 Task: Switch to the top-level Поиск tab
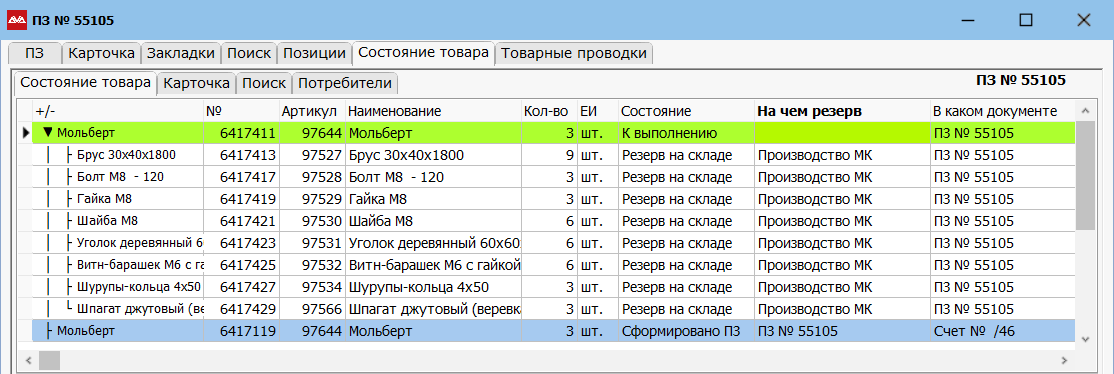tap(249, 53)
